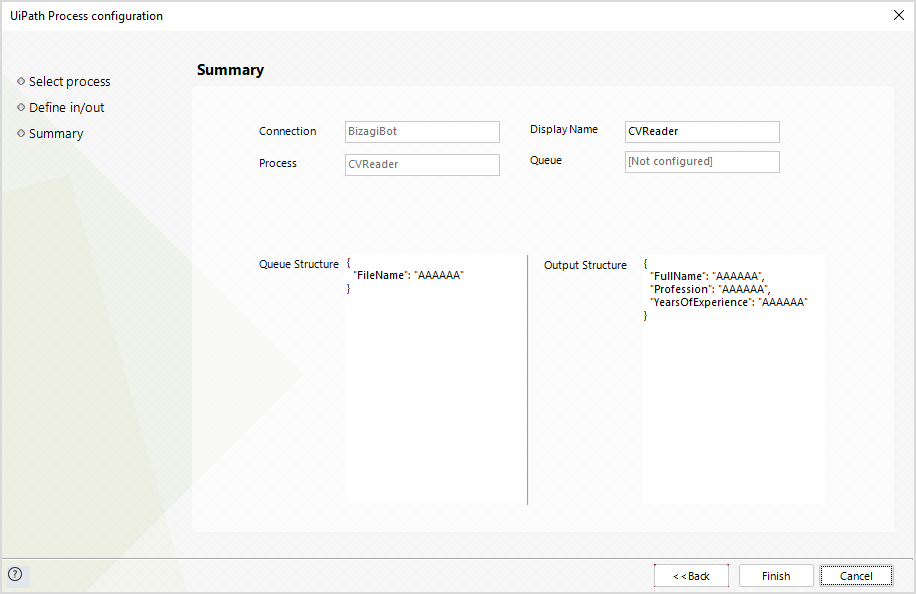916x594 pixels.
Task: Click the Summary heading
Action: coord(230,70)
